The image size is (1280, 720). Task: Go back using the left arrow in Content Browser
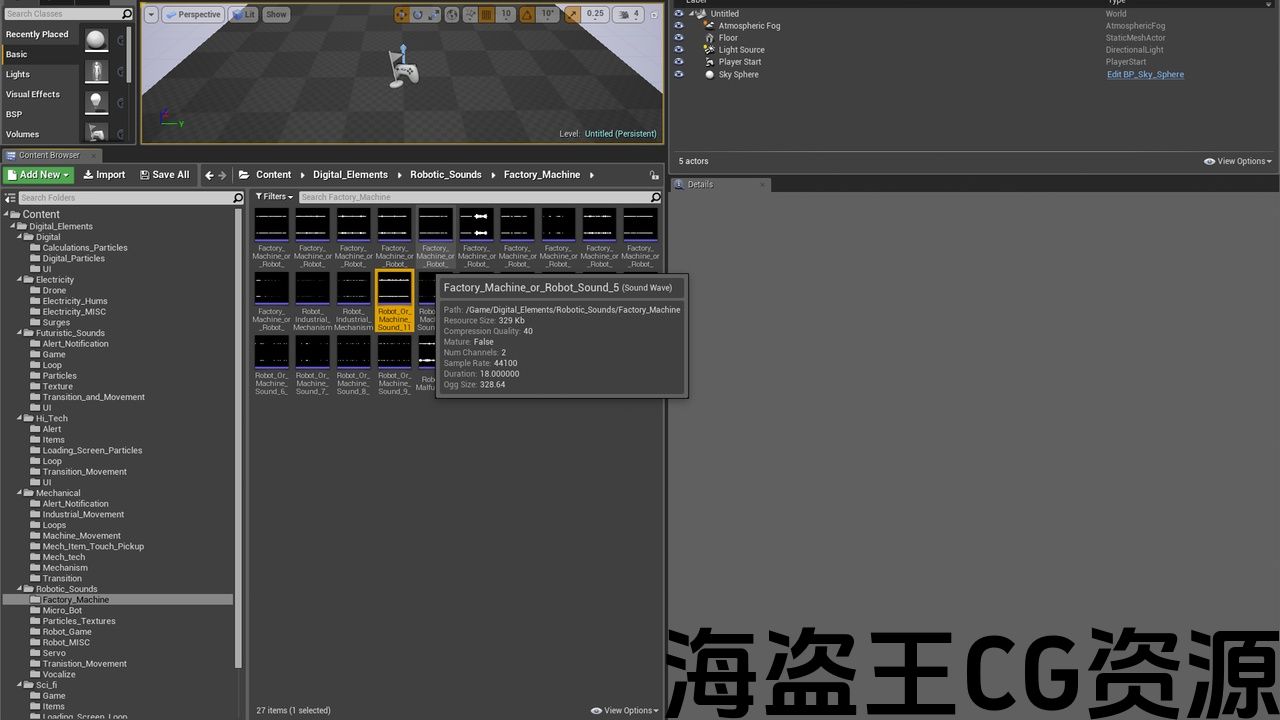(x=209, y=175)
